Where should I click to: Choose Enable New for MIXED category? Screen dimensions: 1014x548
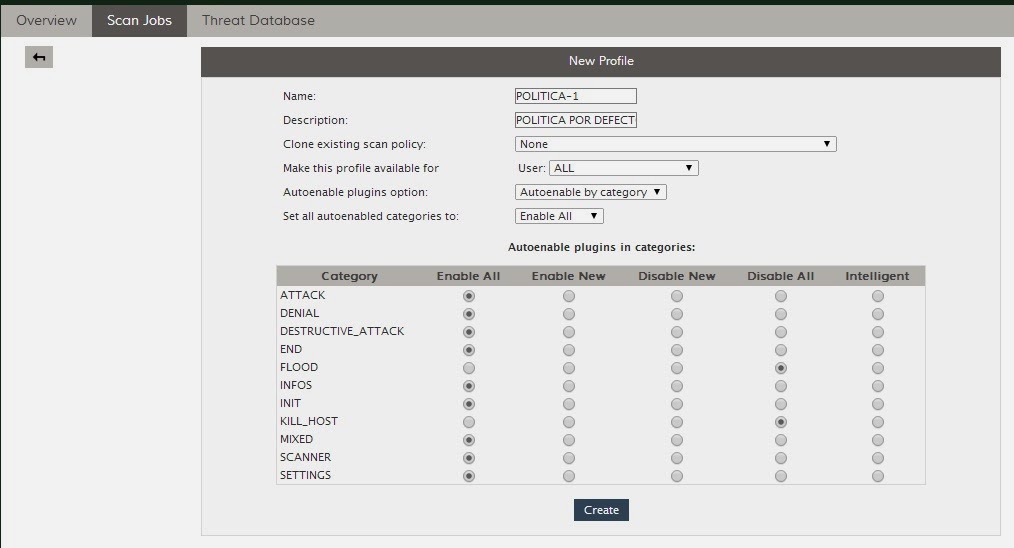click(569, 440)
